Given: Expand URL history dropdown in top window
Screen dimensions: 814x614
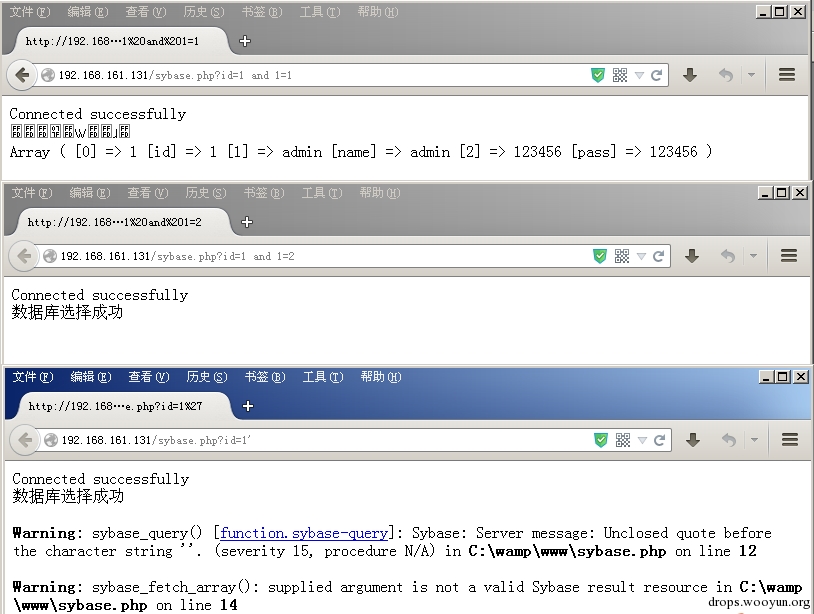Looking at the screenshot, I should (x=640, y=76).
